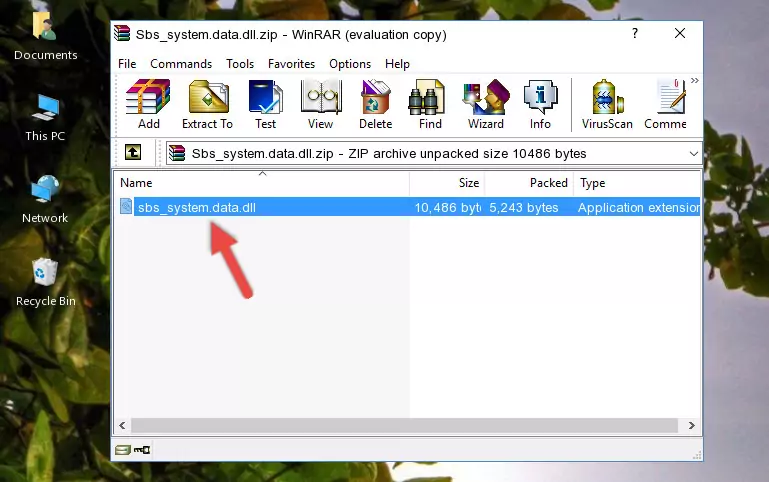Sort list by Type column
Image resolution: width=769 pixels, height=482 pixels.
637,183
